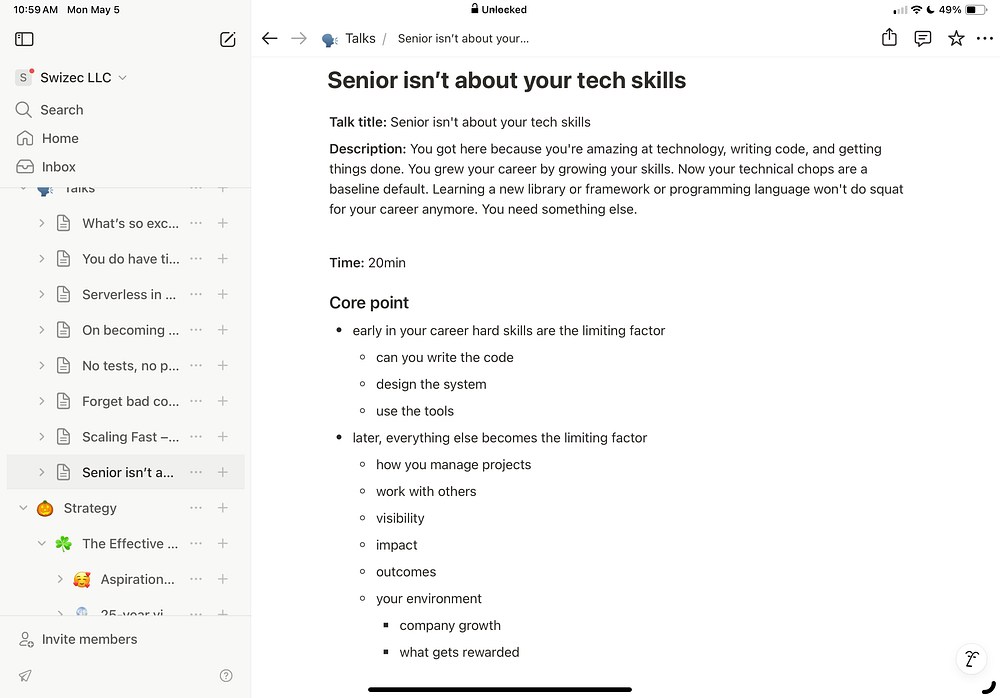Add a subpage inside 'No tests, no p...'

tap(223, 366)
